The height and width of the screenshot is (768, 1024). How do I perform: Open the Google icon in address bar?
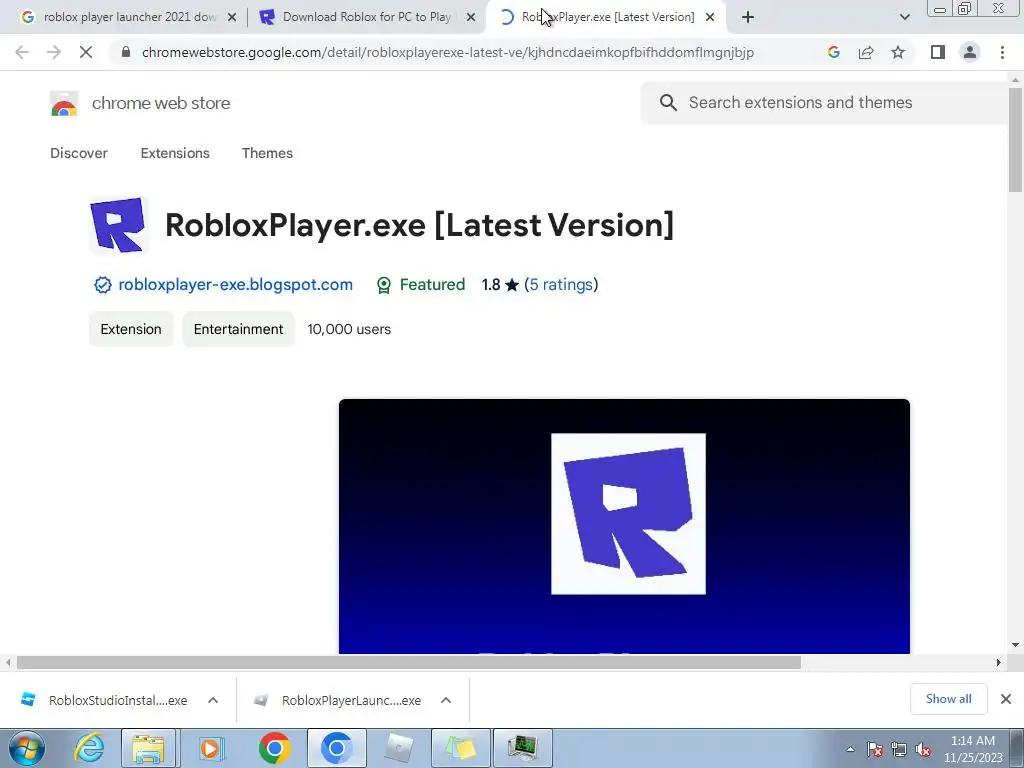[833, 52]
